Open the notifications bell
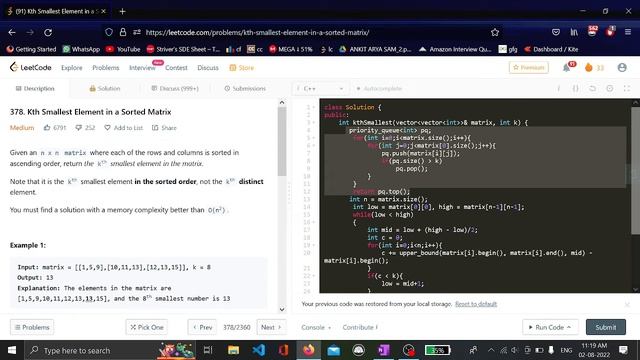This screenshot has width=640, height=360. click(x=567, y=68)
